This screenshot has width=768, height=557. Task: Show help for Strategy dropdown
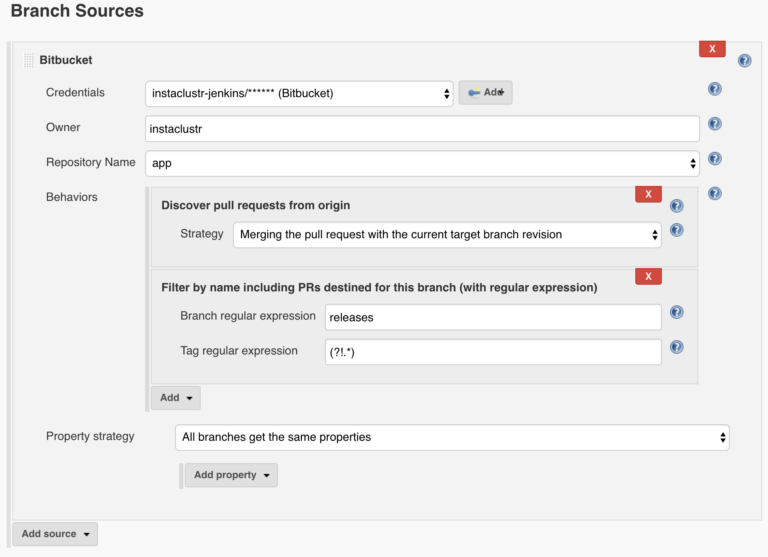coord(676,230)
